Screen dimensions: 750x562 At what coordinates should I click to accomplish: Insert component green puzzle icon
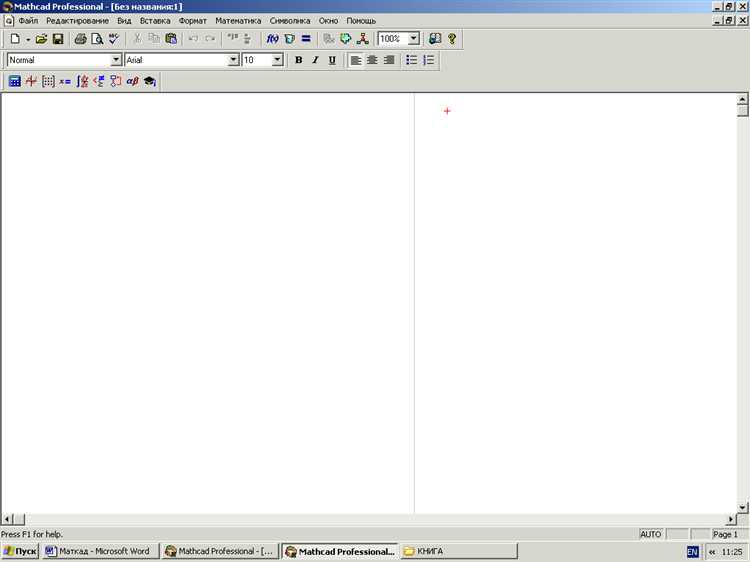coord(345,39)
